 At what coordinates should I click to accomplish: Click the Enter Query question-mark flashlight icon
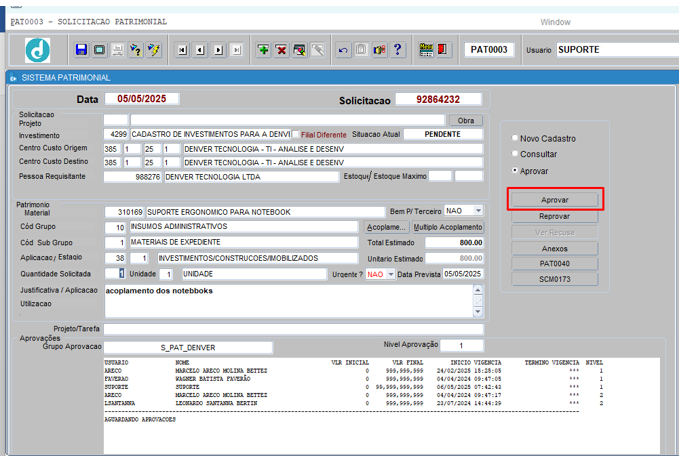click(x=136, y=50)
